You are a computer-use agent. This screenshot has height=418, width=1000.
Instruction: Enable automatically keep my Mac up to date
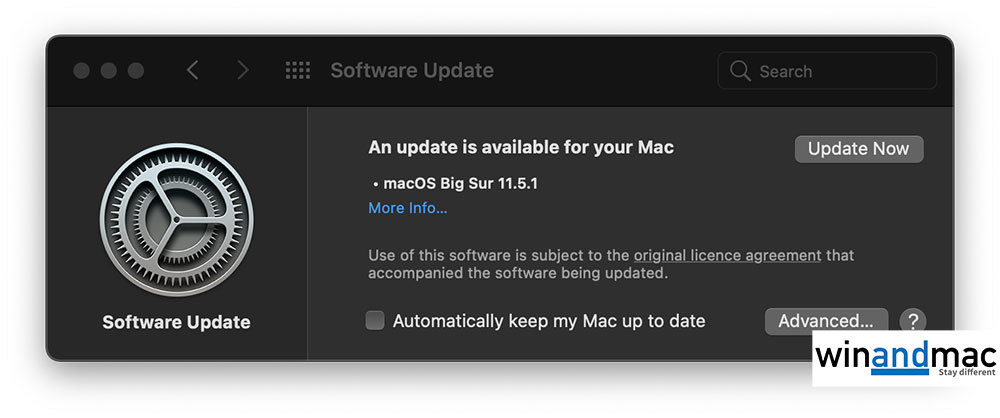[375, 321]
